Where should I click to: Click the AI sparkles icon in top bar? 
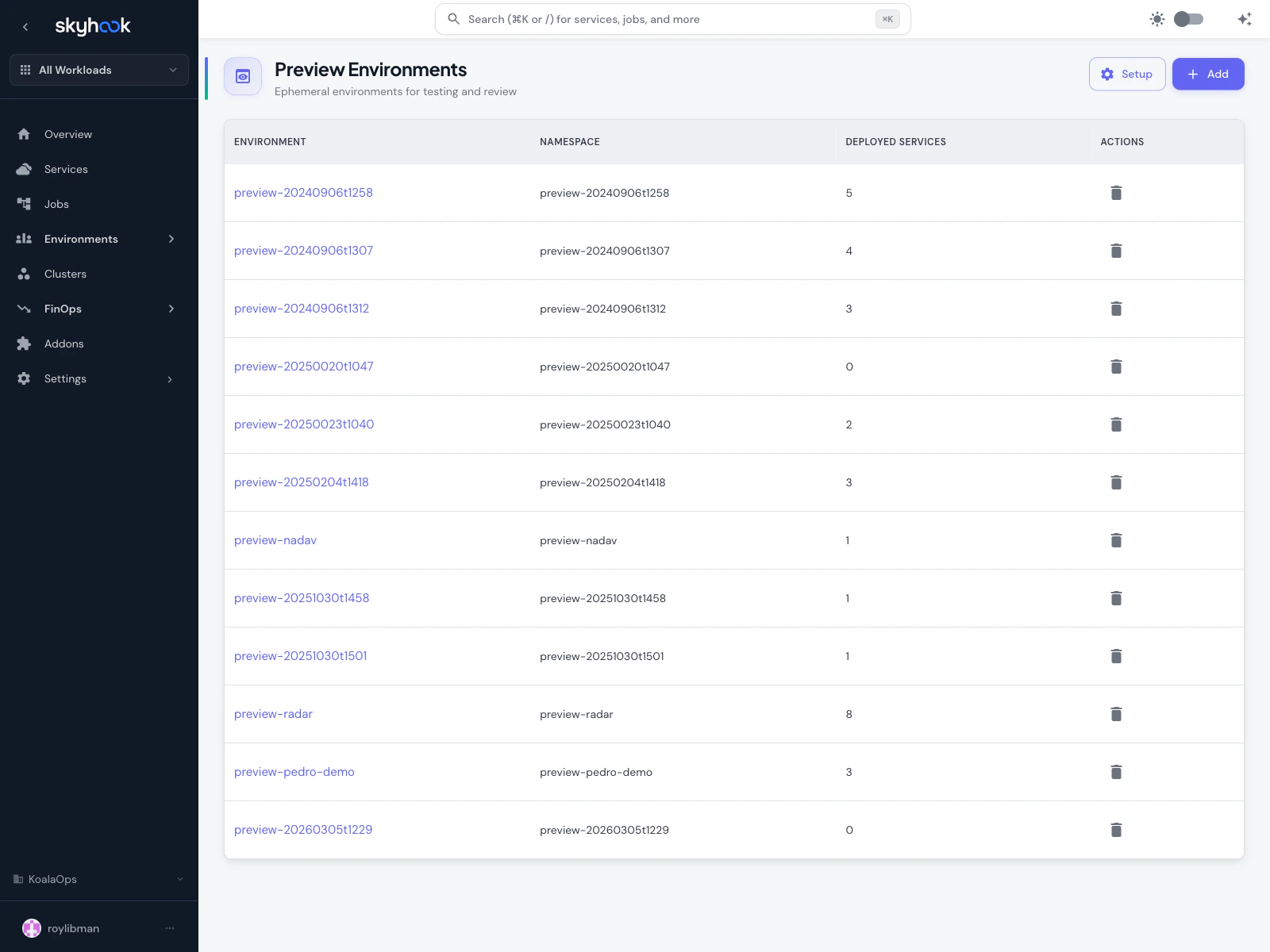[x=1244, y=18]
